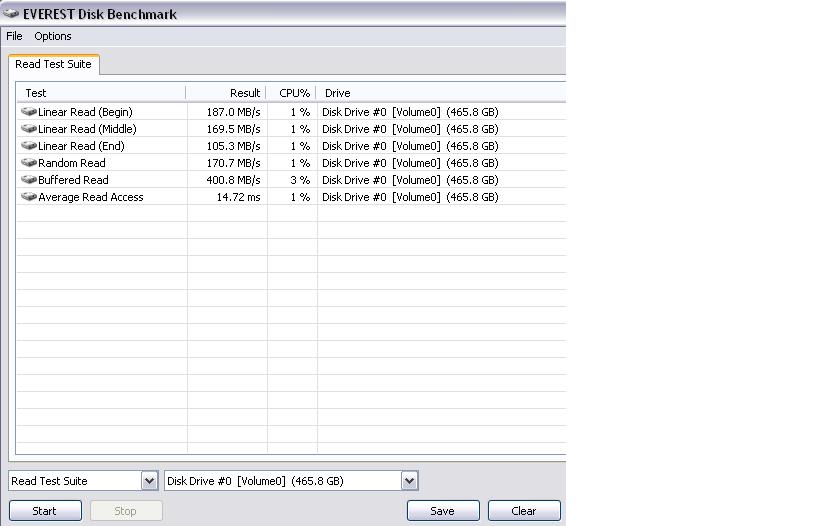Select the Linear Read (Middle) row
Image resolution: width=840 pixels, height=526 pixels.
[291, 129]
